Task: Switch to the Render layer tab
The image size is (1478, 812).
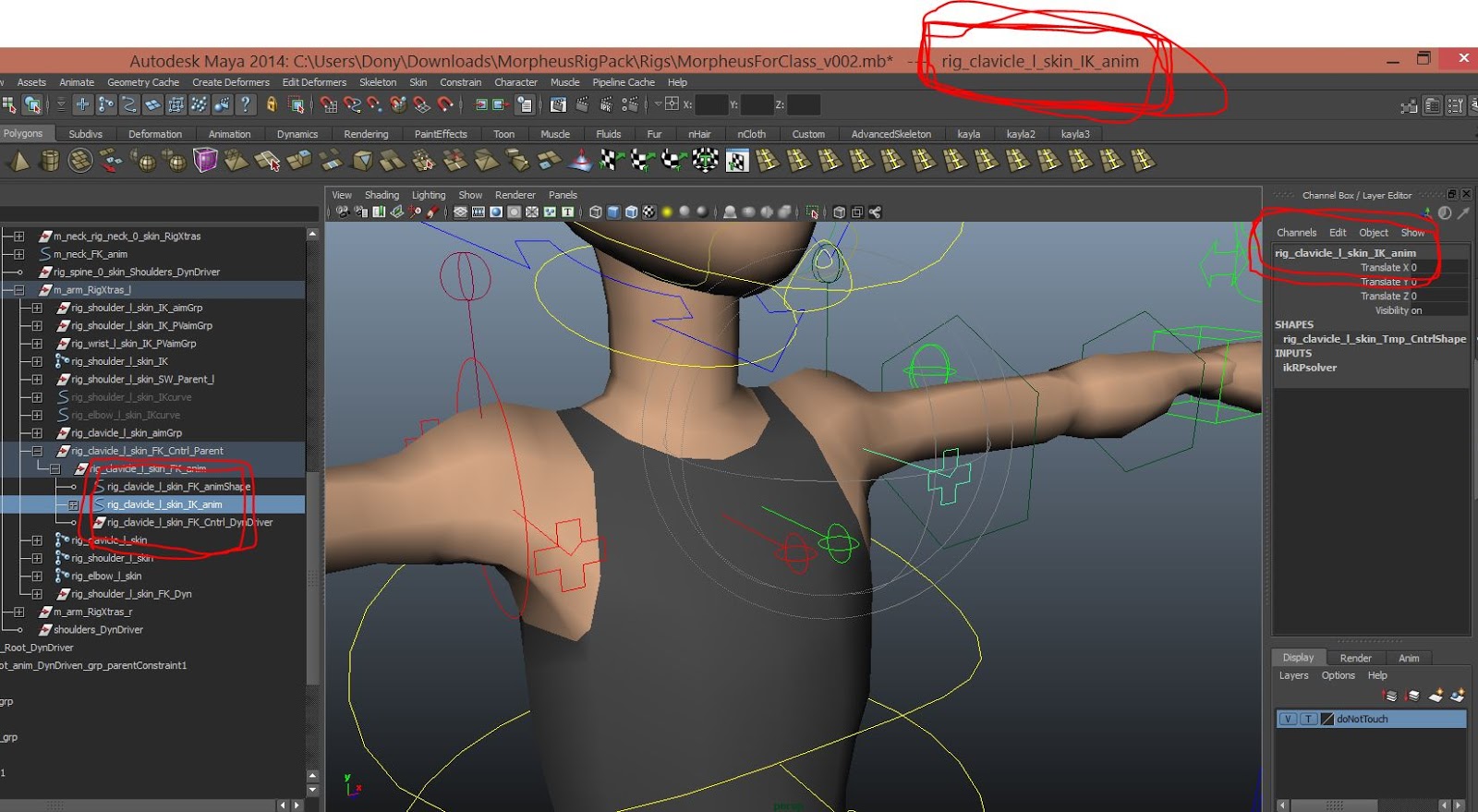Action: tap(1355, 658)
